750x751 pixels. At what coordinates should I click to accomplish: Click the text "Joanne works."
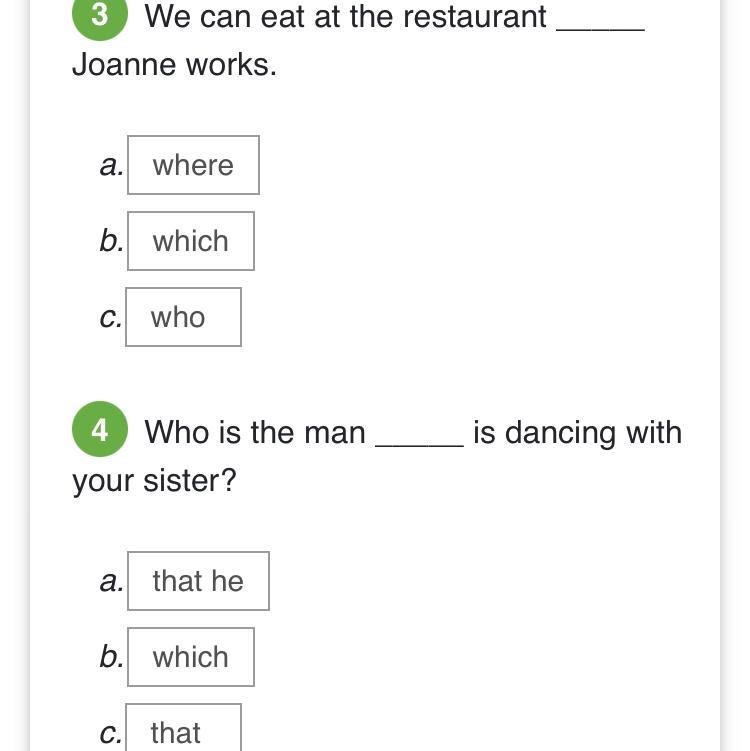point(174,65)
